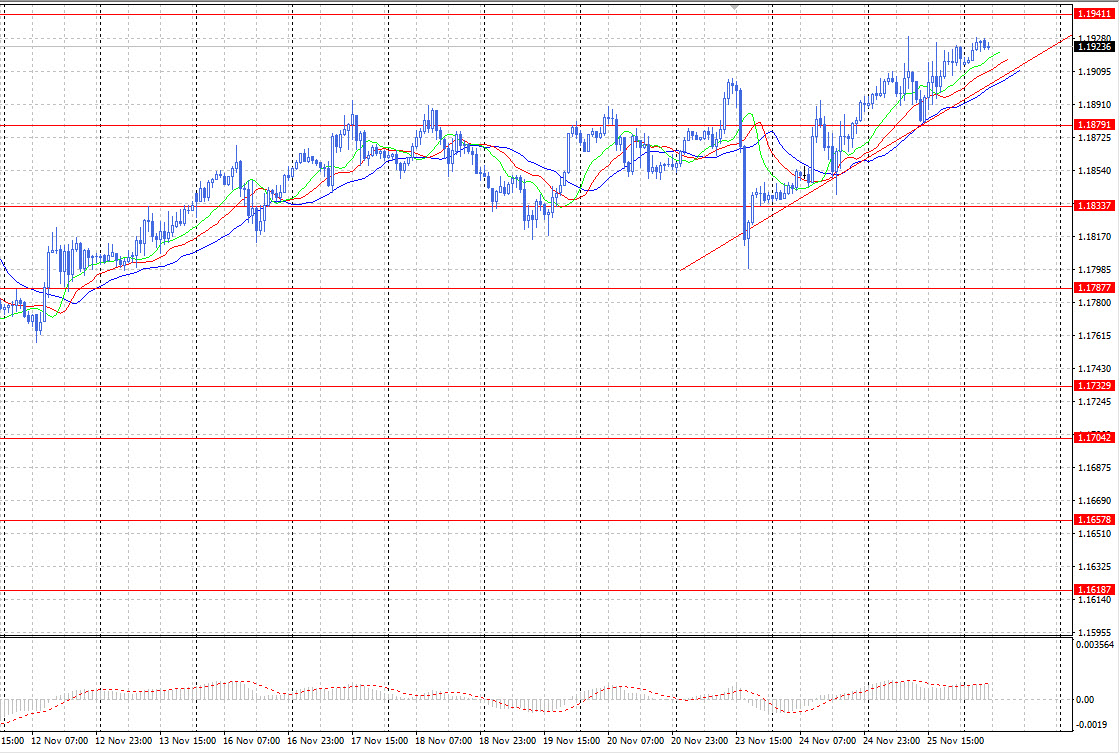Click the 1.16325 price scale value

1094,566
